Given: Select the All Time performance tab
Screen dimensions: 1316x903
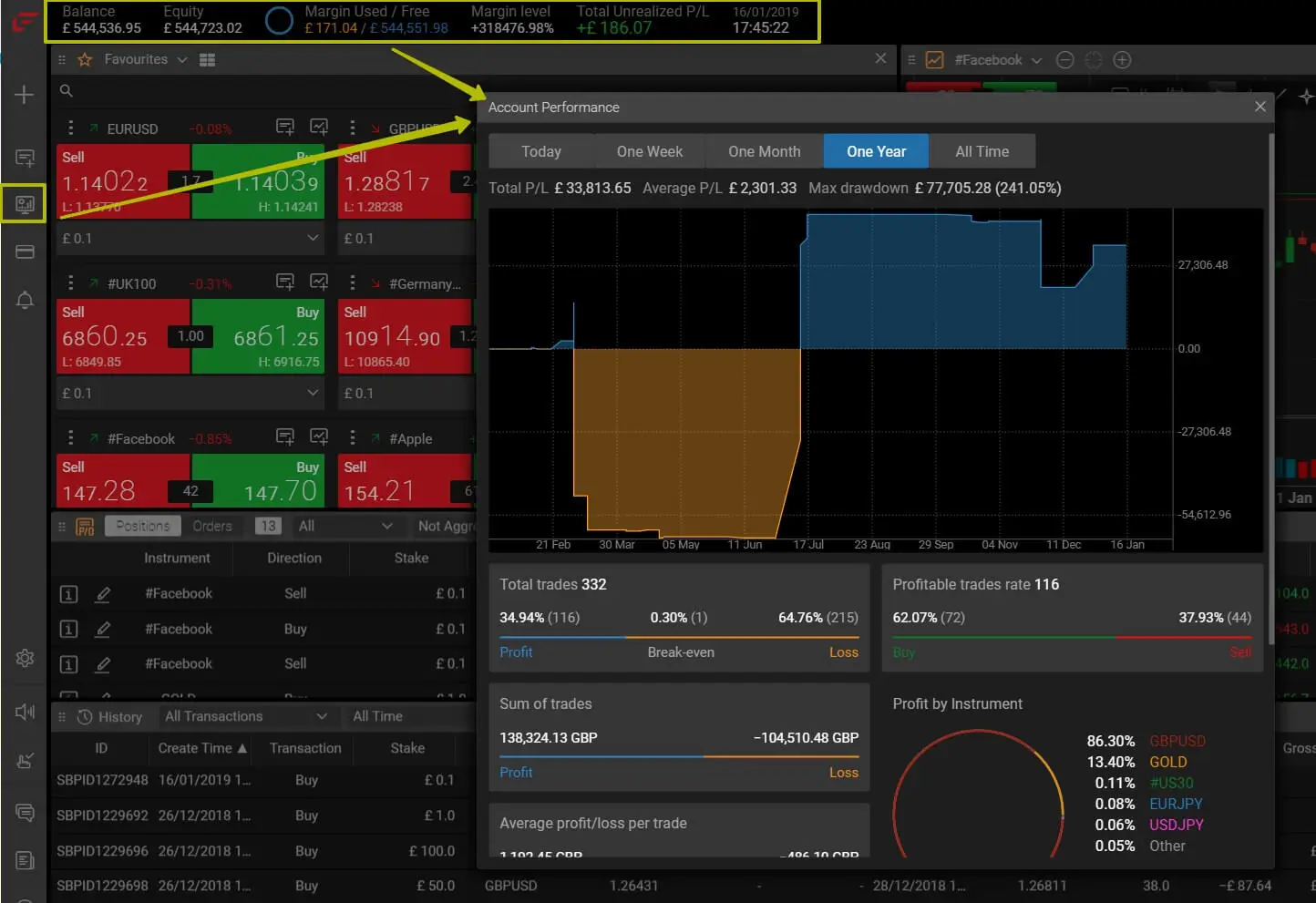Looking at the screenshot, I should tap(982, 151).
